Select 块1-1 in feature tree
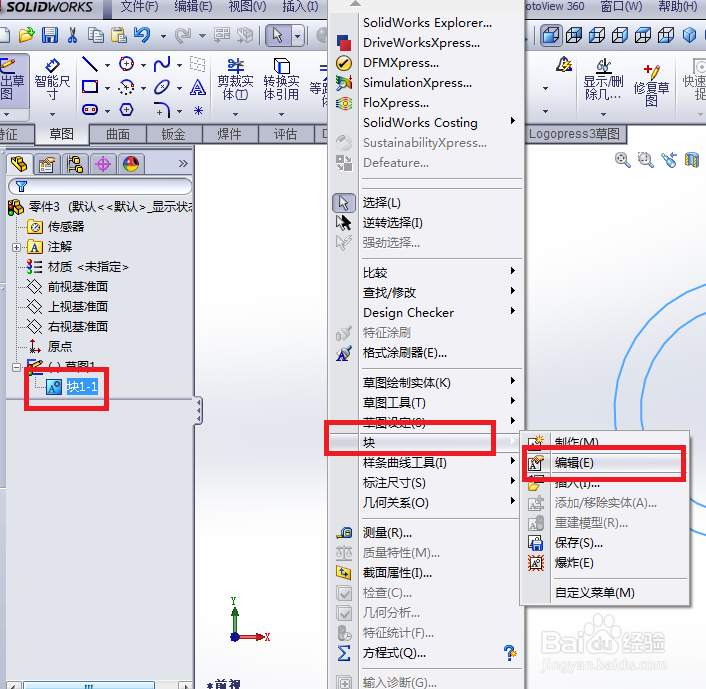706x689 pixels. tap(82, 386)
